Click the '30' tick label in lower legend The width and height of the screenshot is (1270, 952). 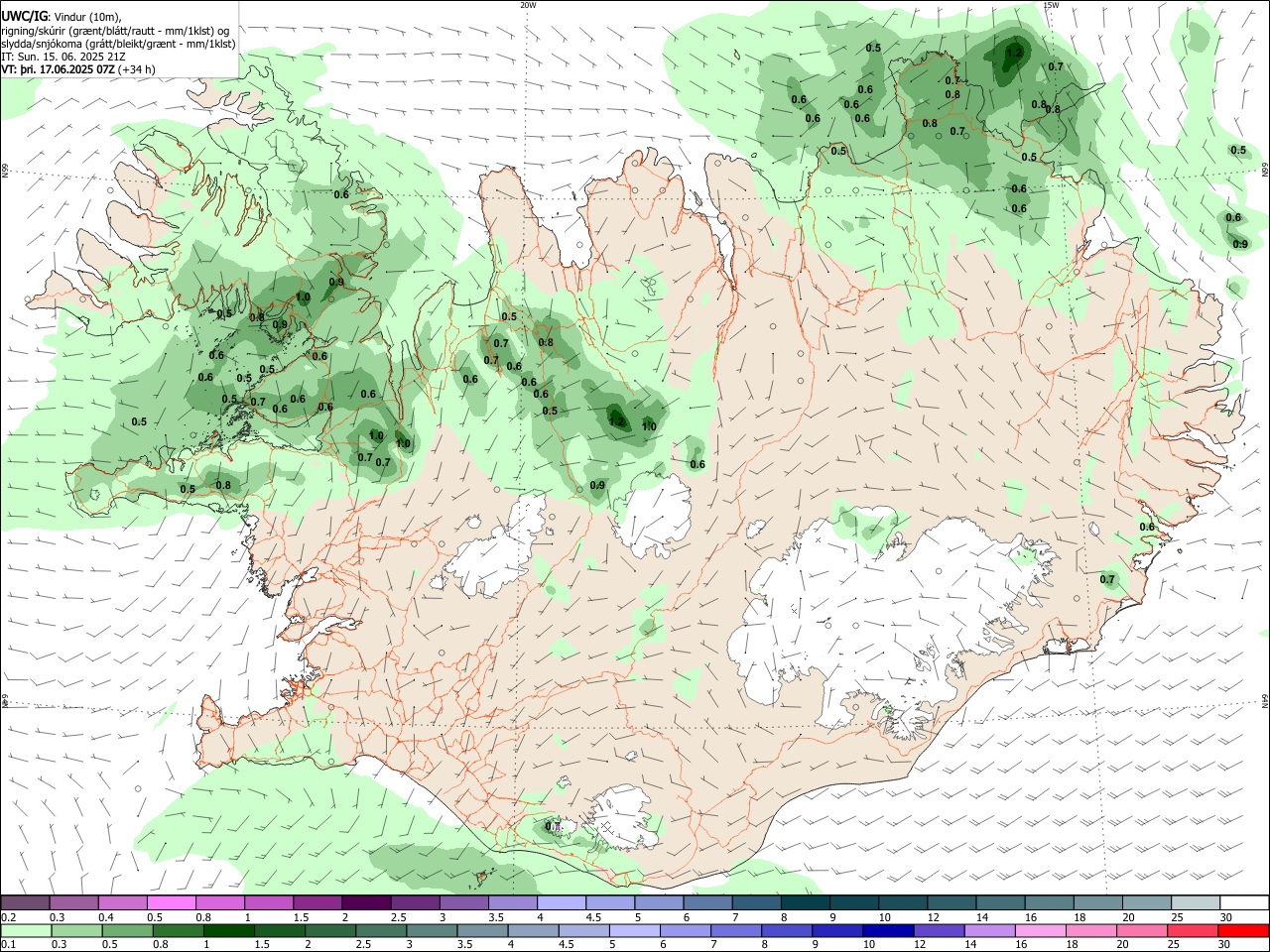(1226, 945)
